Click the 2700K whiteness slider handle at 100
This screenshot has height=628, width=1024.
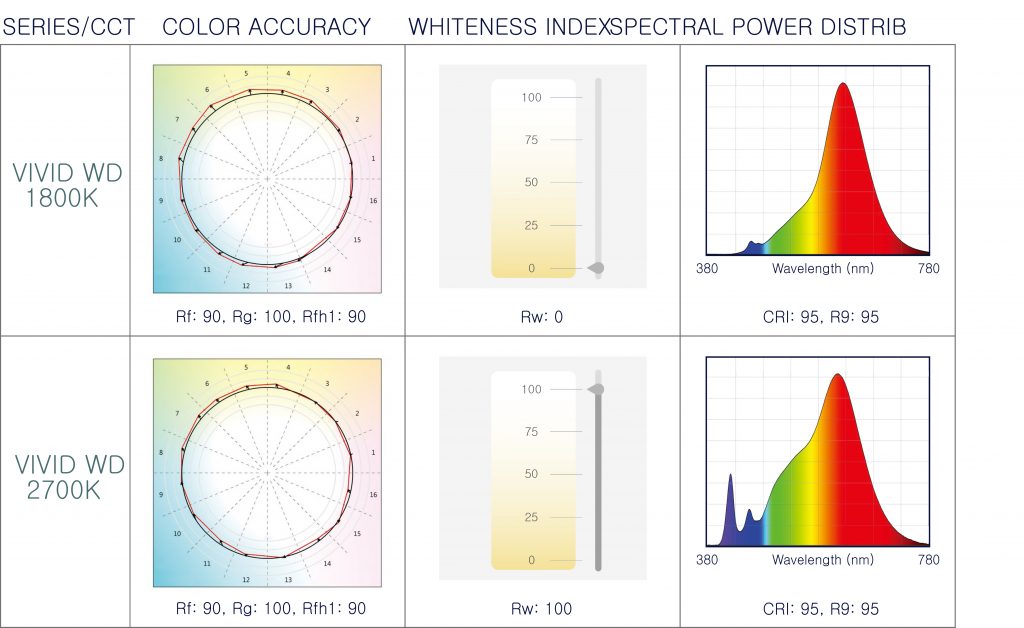pyautogui.click(x=597, y=389)
